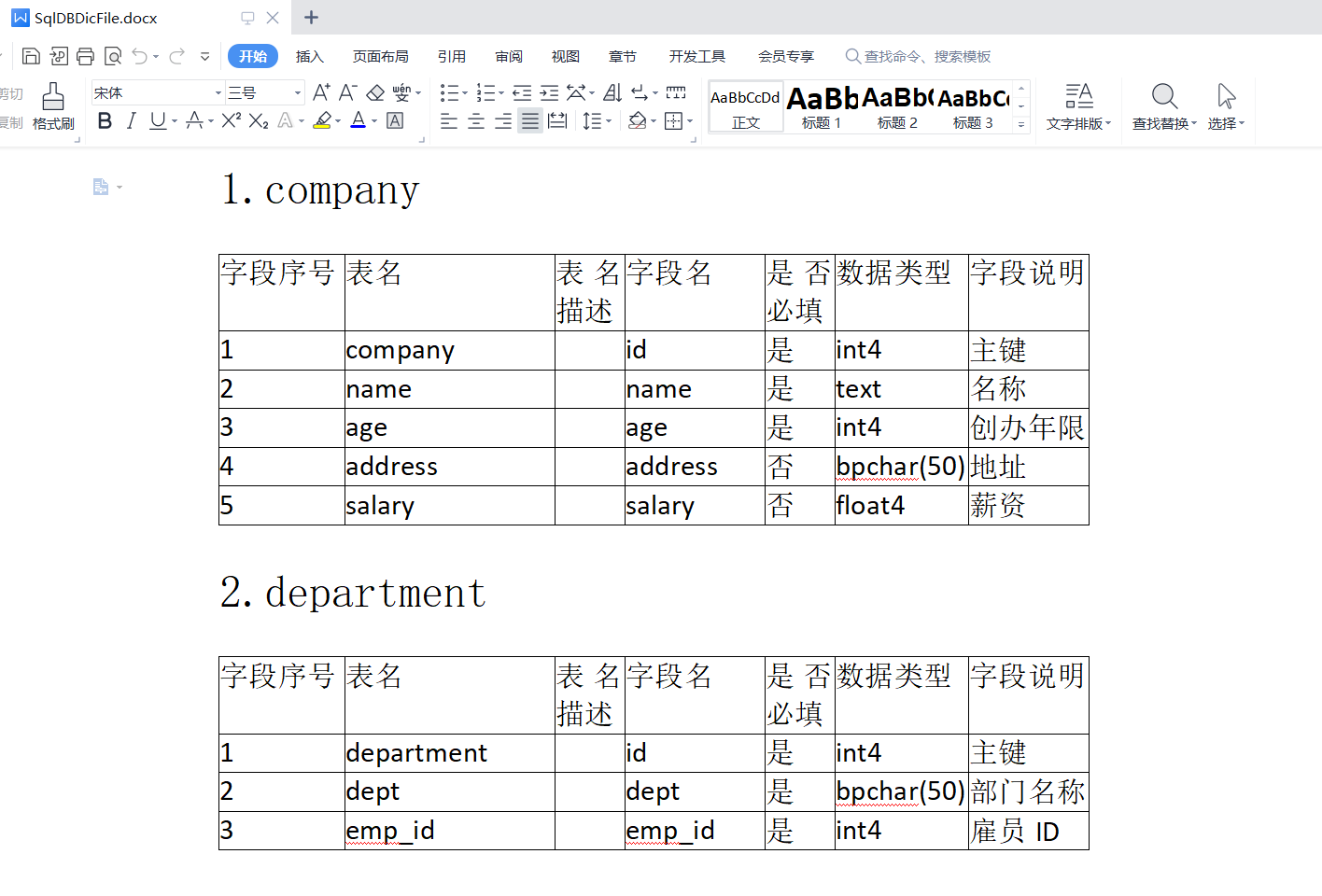
Task: Expand the styles gallery
Action: [1021, 124]
